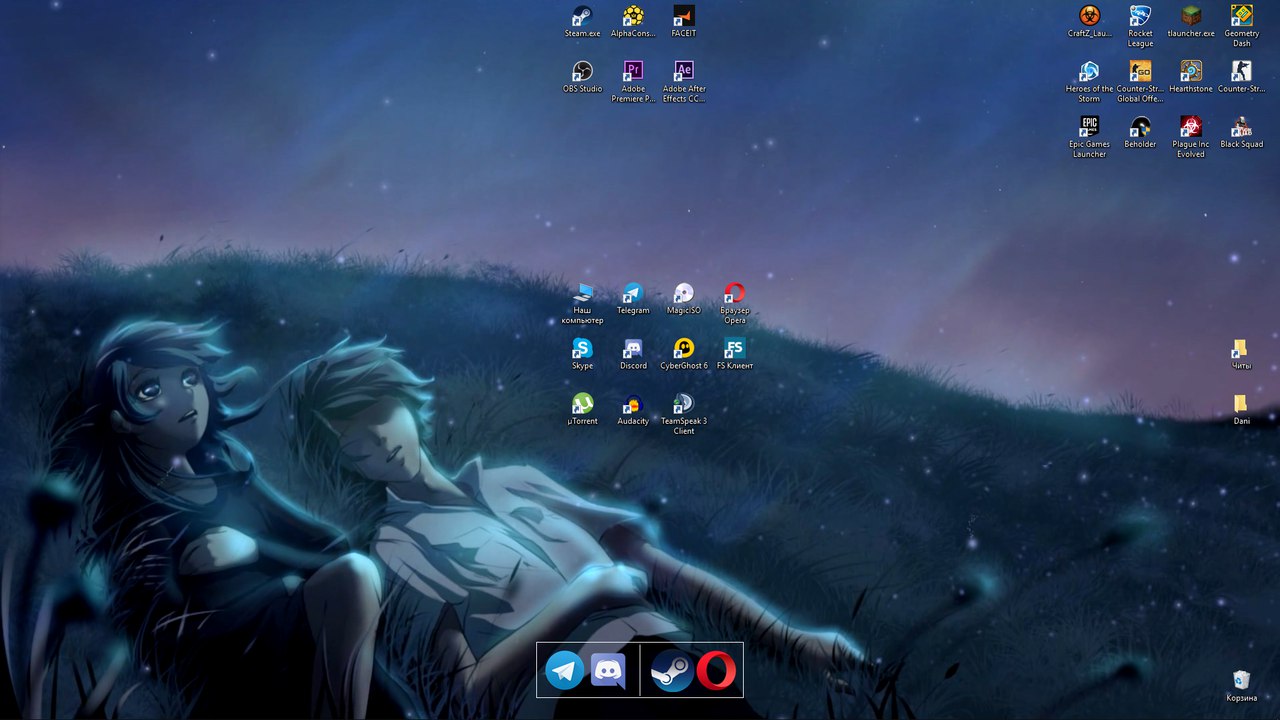Launch the AlphaCons desktop shortcut
The height and width of the screenshot is (720, 1280).
tap(633, 21)
